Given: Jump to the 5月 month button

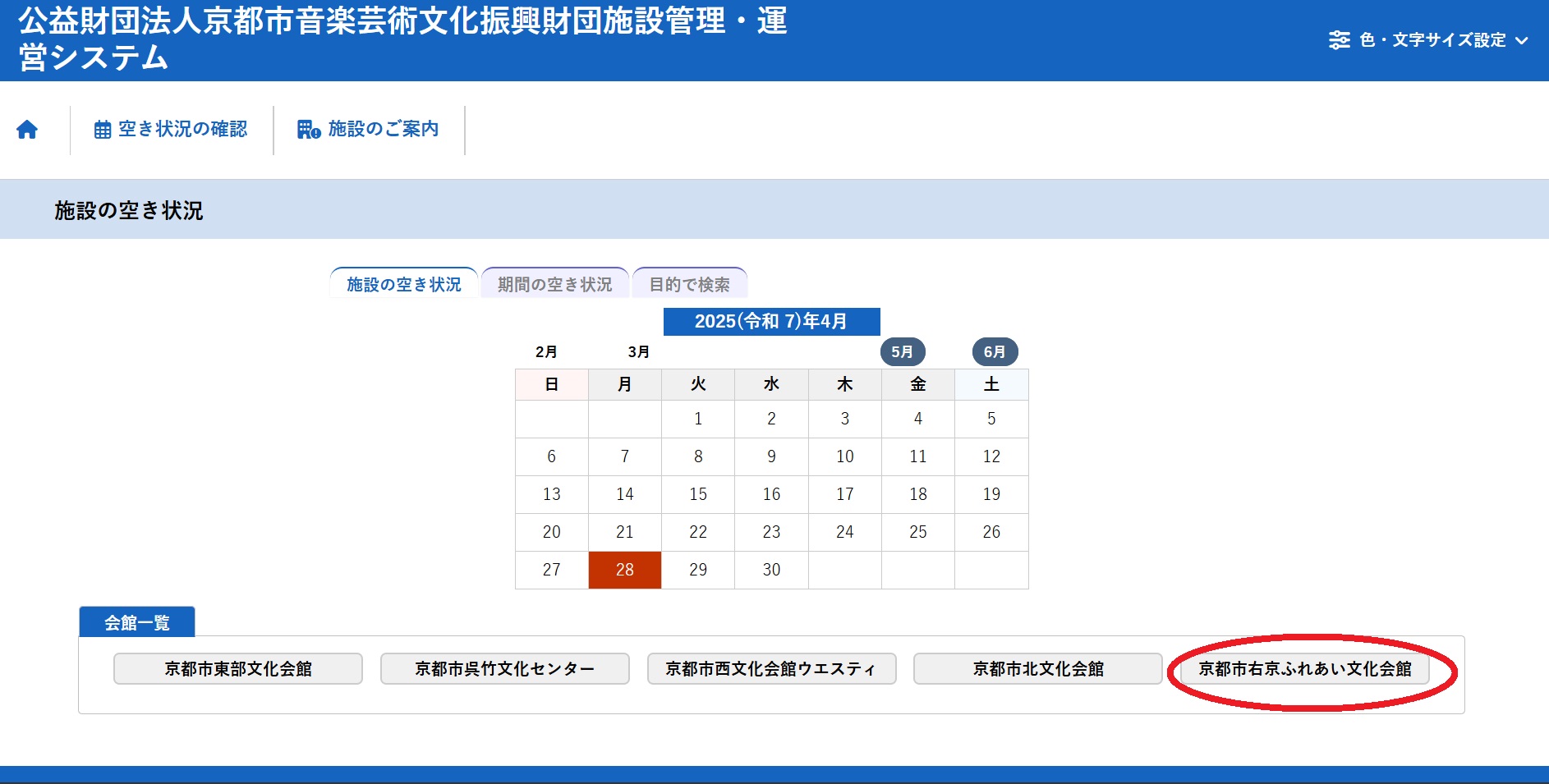Looking at the screenshot, I should point(903,351).
